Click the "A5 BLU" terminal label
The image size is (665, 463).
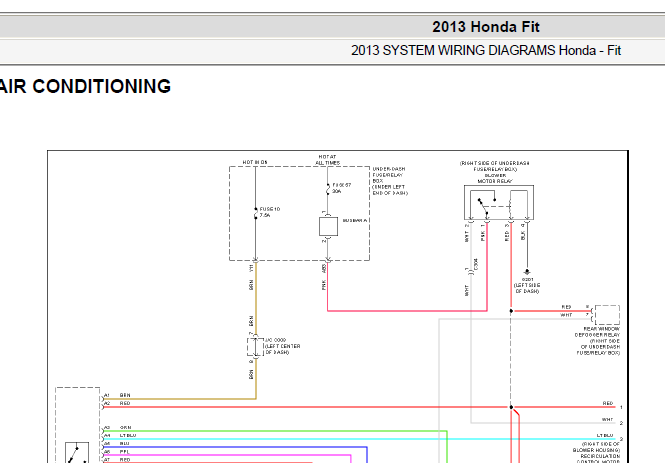(117, 443)
